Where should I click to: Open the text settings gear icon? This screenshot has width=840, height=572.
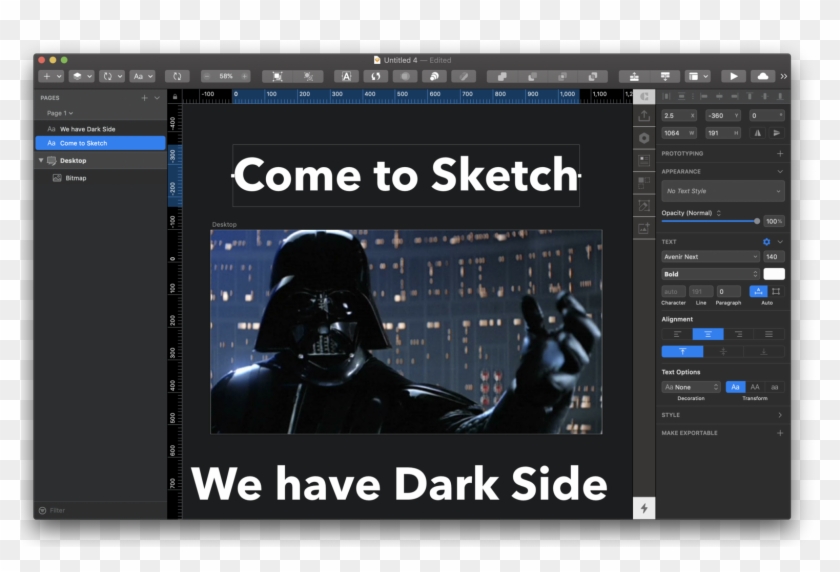[767, 242]
